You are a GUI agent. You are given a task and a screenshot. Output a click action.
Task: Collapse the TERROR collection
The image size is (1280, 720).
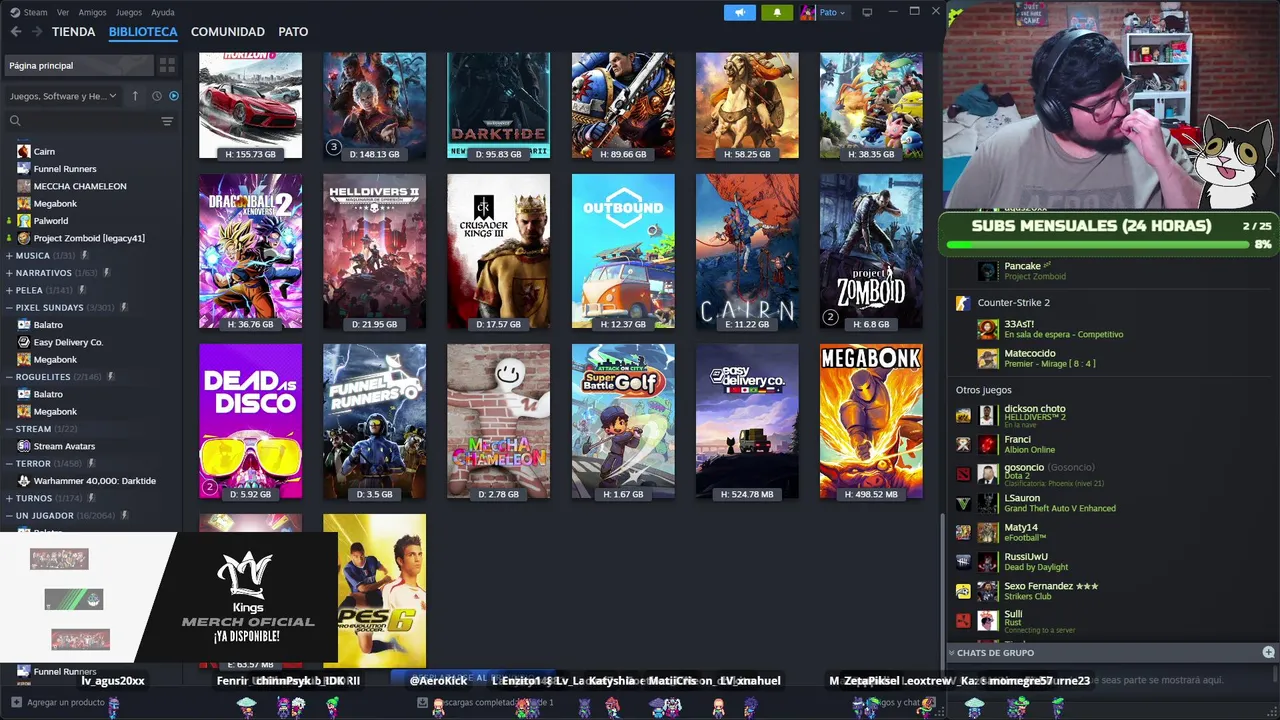pos(8,464)
